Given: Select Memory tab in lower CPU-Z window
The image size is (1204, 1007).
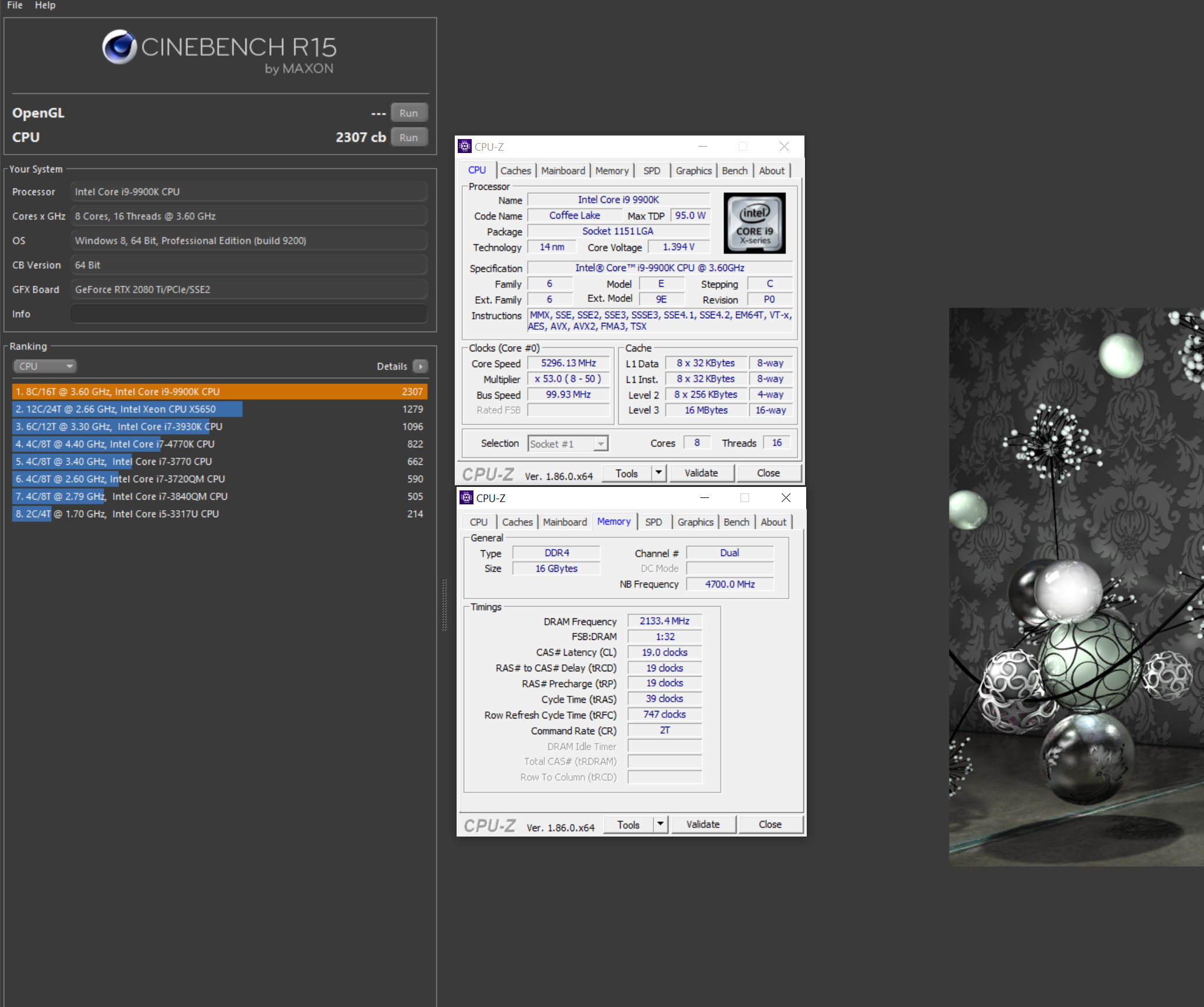Looking at the screenshot, I should tap(614, 521).
